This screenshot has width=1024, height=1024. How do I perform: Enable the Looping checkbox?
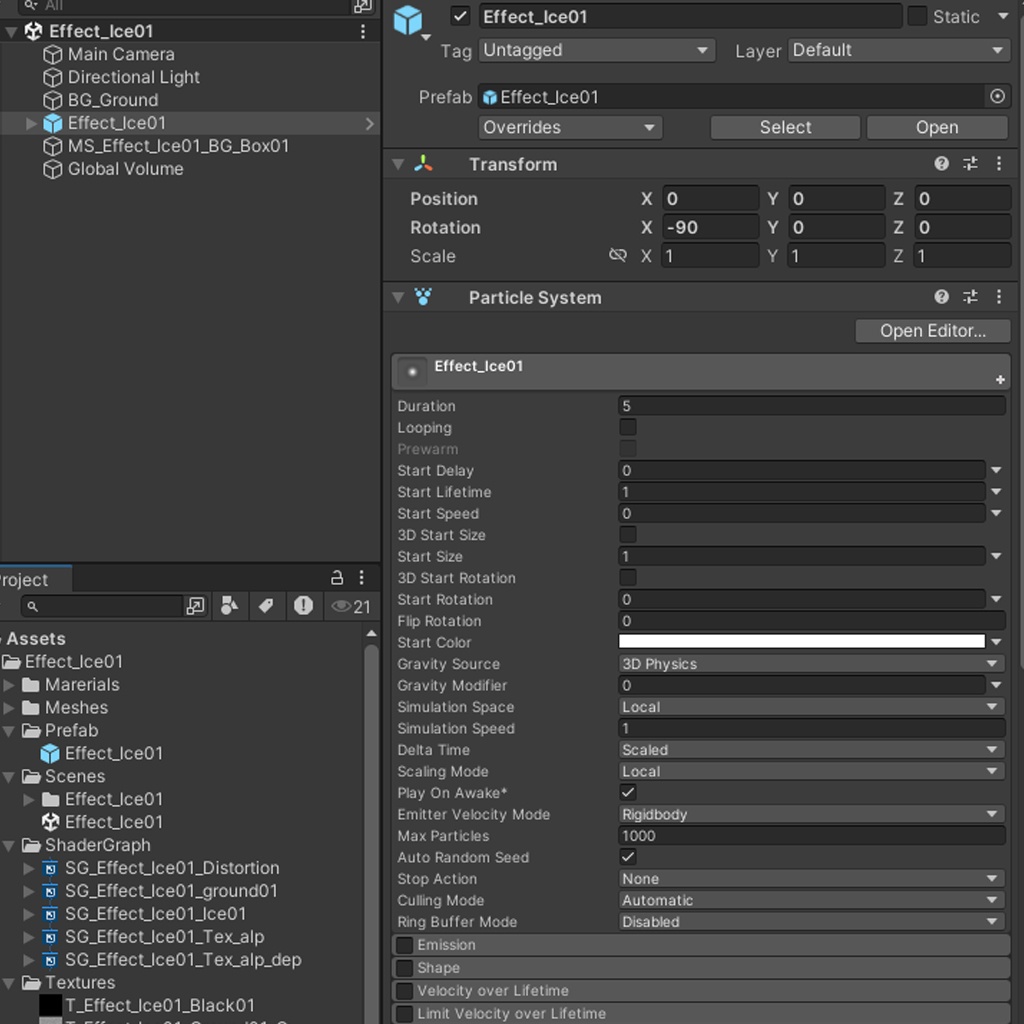[x=628, y=428]
